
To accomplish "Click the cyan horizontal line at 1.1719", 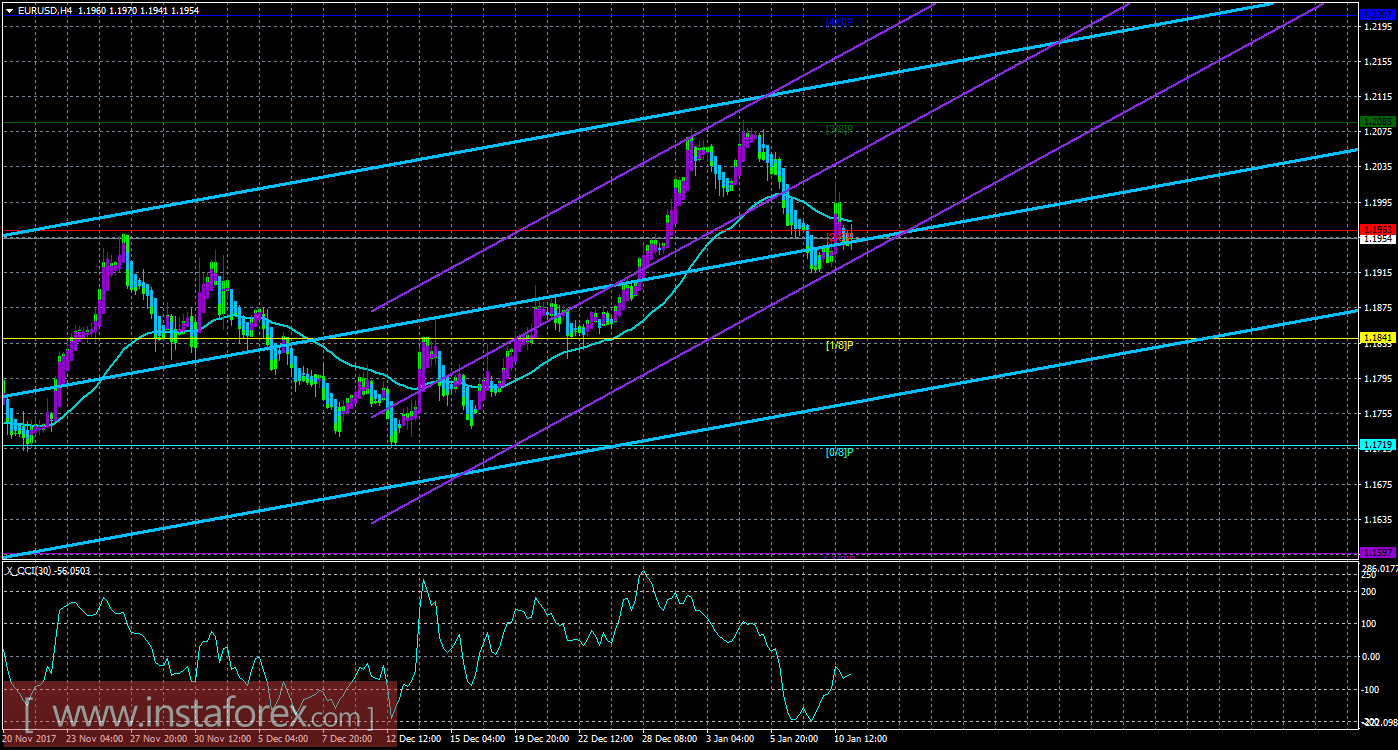I will [680, 445].
